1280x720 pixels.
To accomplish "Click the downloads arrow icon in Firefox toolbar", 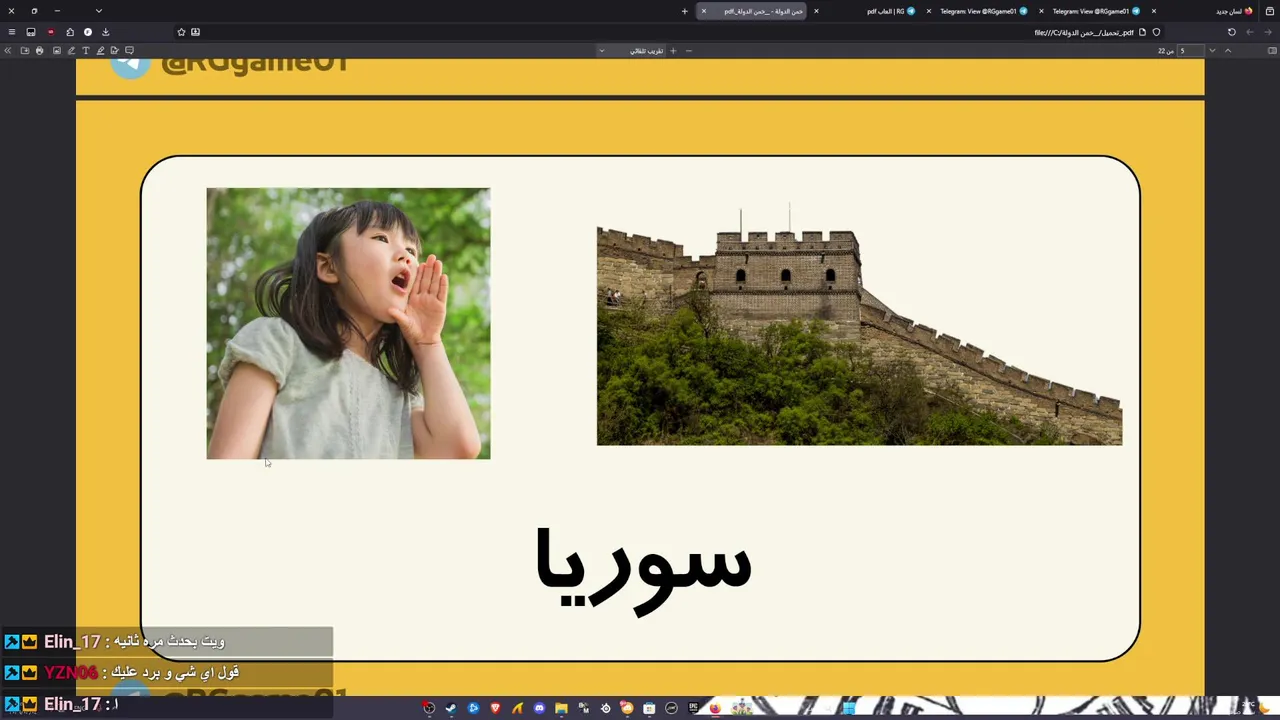I will pos(105,32).
